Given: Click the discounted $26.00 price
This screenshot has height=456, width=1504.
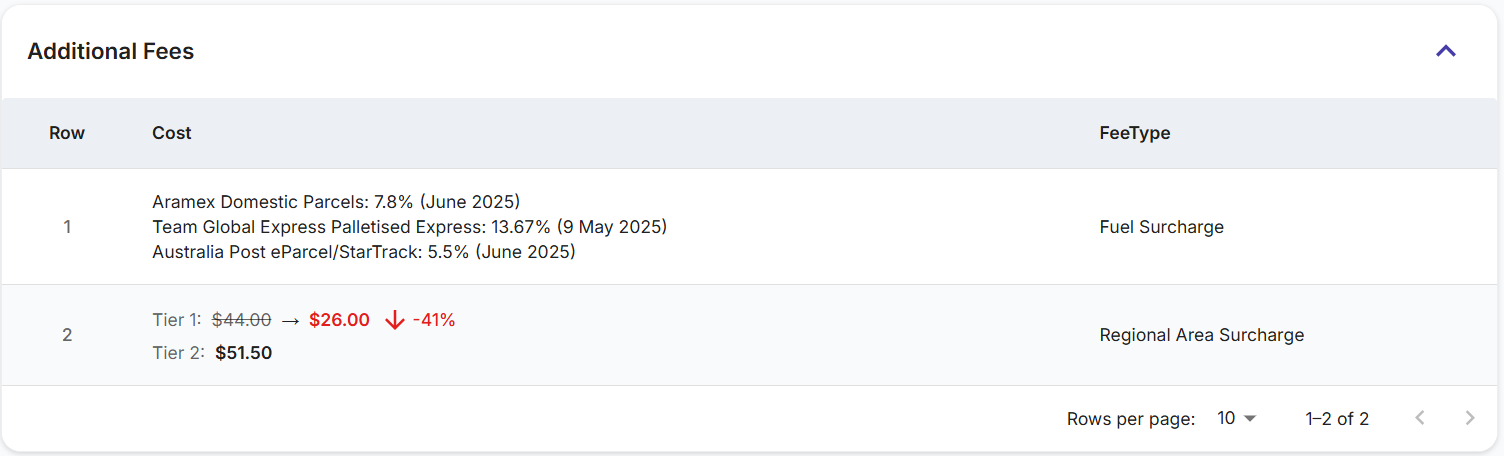Looking at the screenshot, I should coord(339,320).
